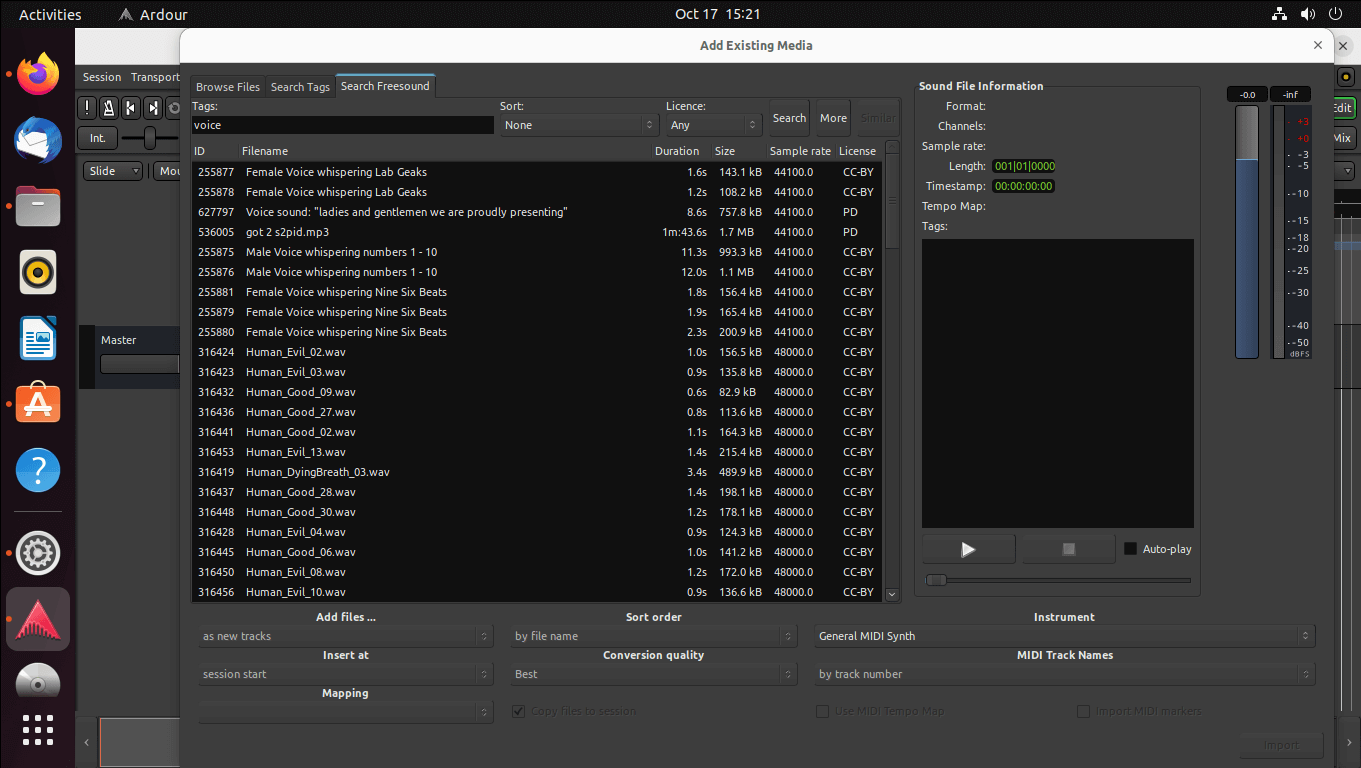Enable Use MIDI Tempo Map
The image size is (1361, 768).
click(x=823, y=711)
